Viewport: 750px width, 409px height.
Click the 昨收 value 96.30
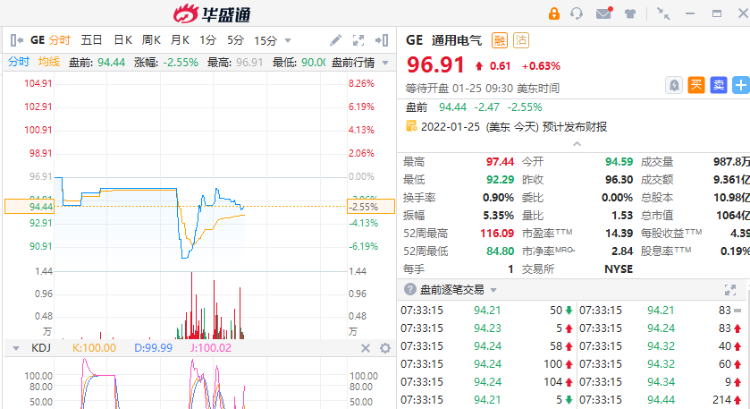pyautogui.click(x=619, y=180)
